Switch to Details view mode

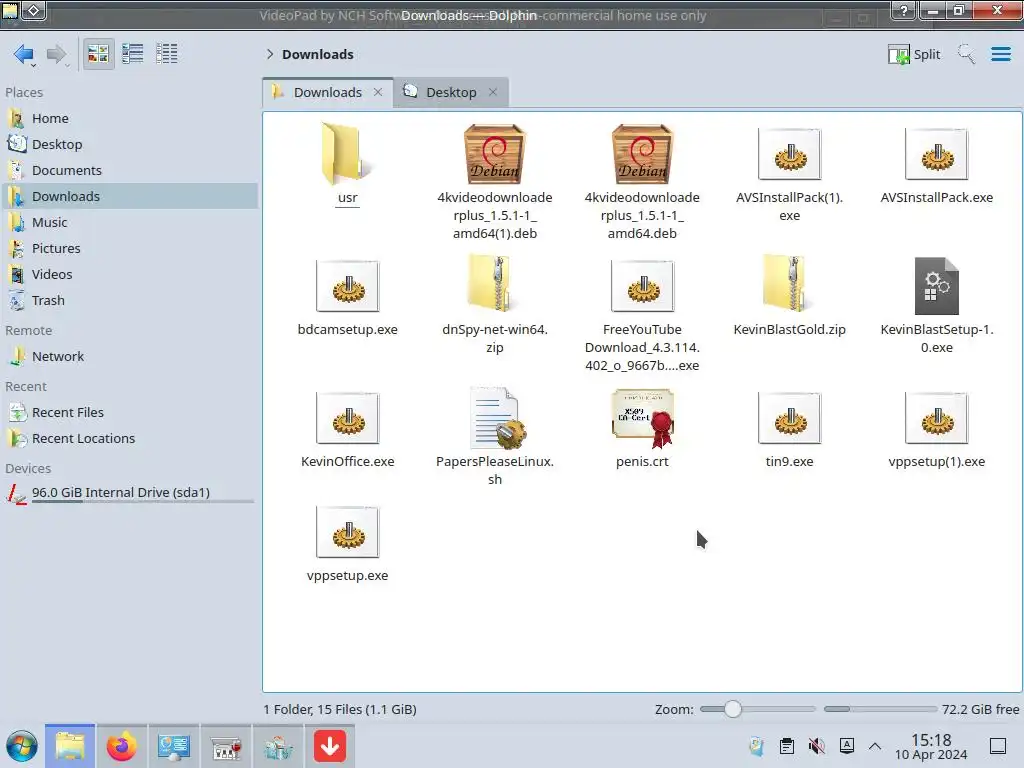tap(167, 54)
